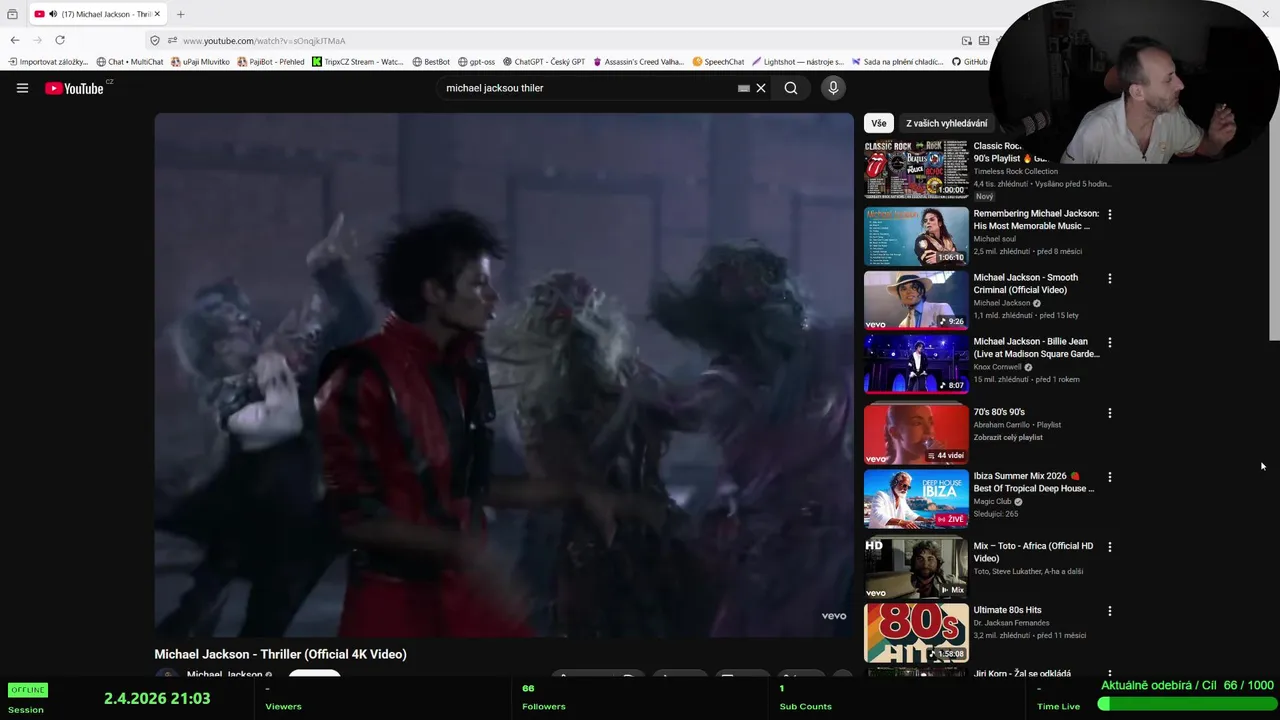This screenshot has width=1280, height=720.
Task: Open Smooth Criminal video thumbnail
Action: point(916,300)
